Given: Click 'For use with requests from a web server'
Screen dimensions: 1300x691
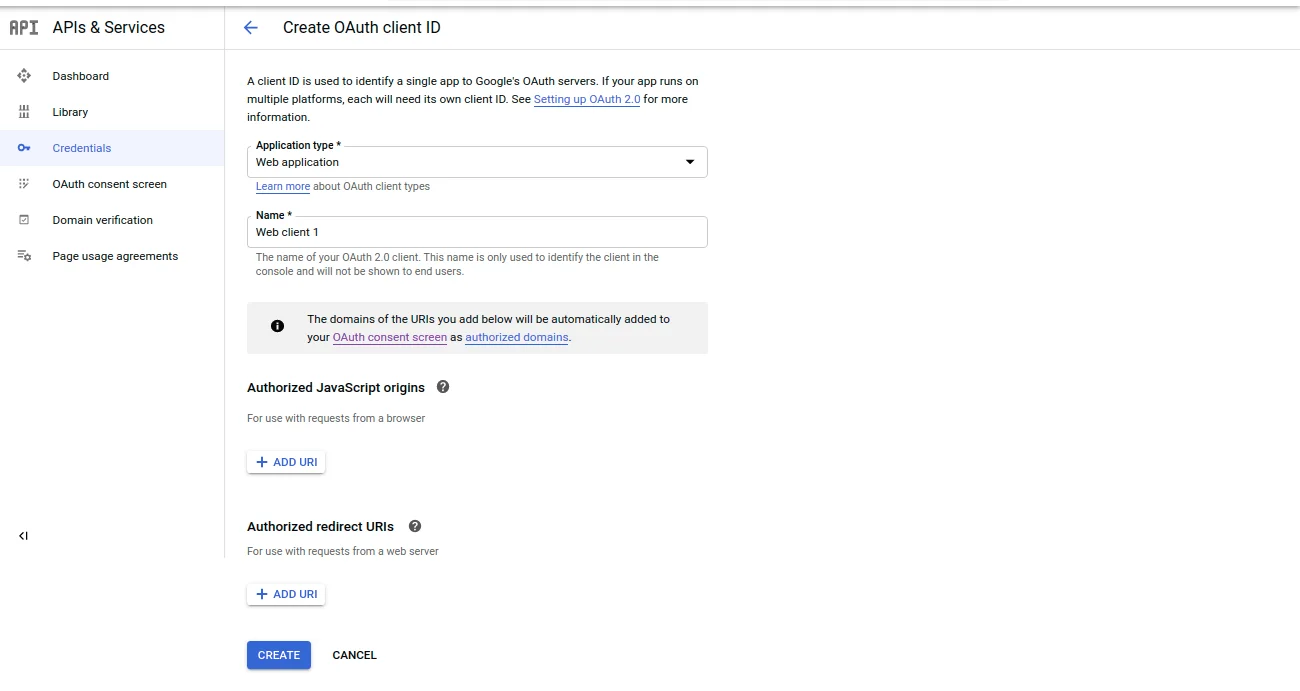Looking at the screenshot, I should pyautogui.click(x=343, y=551).
